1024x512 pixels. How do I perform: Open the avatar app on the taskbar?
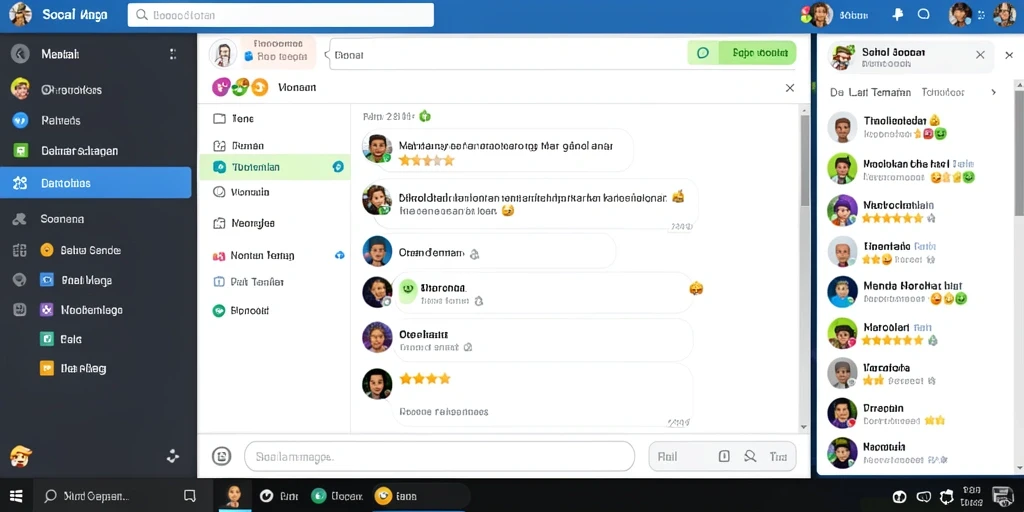pyautogui.click(x=233, y=496)
